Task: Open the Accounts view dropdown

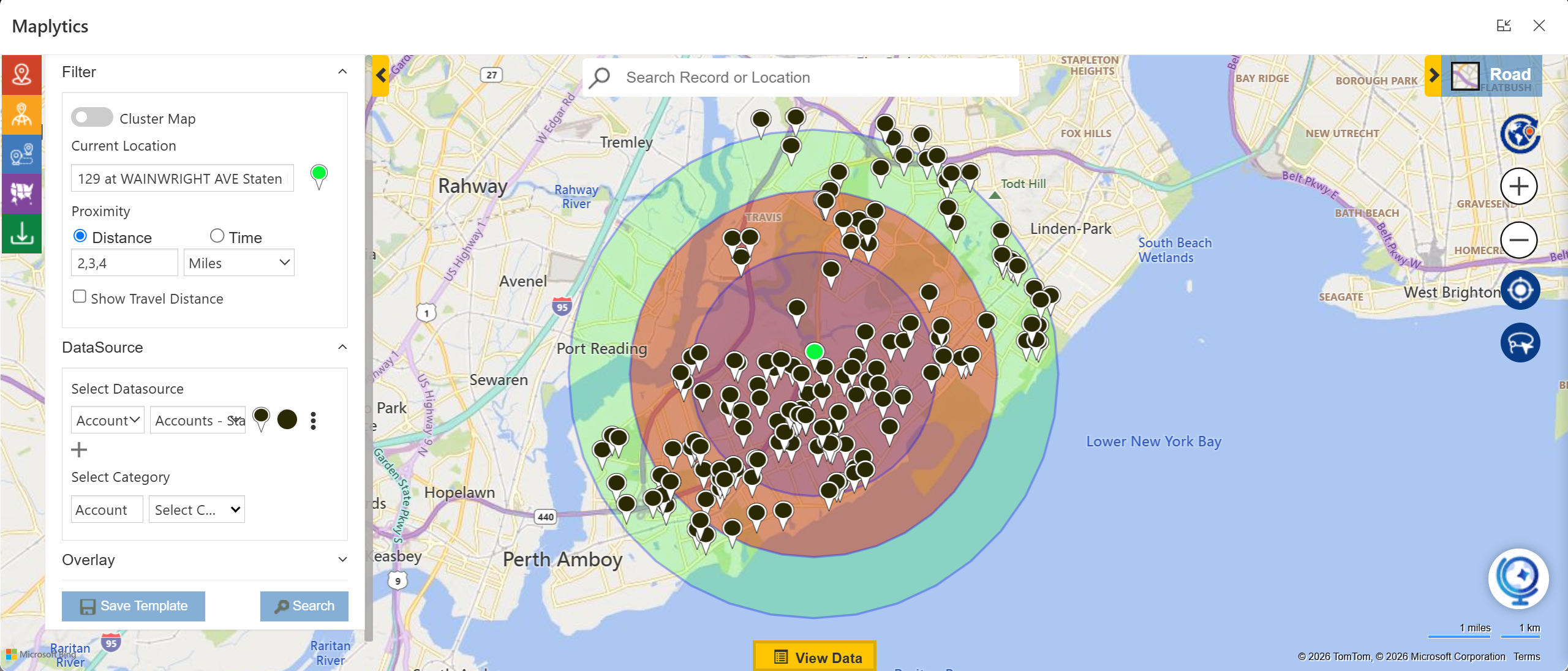Action: pyautogui.click(x=198, y=420)
